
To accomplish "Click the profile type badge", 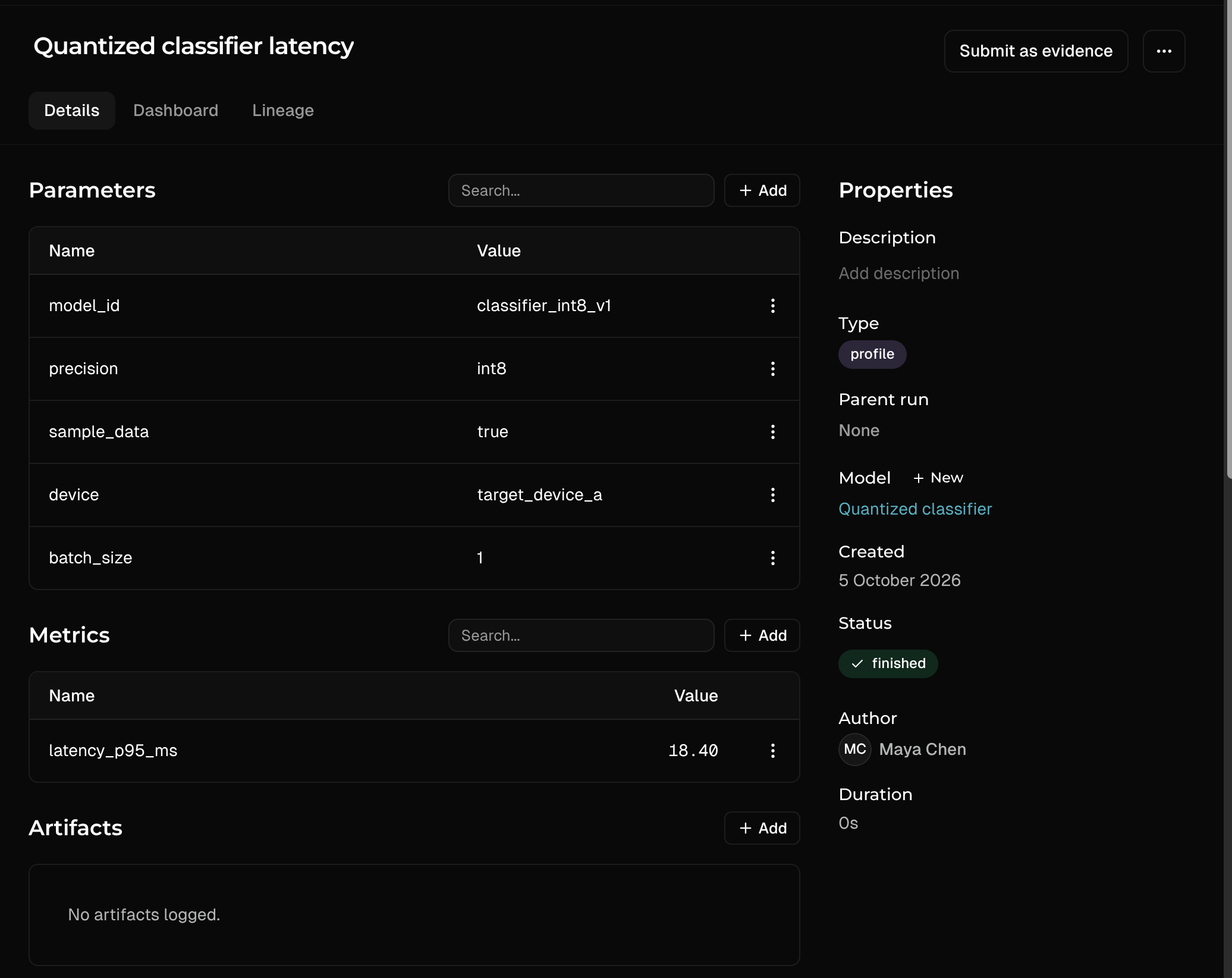I will 872,355.
